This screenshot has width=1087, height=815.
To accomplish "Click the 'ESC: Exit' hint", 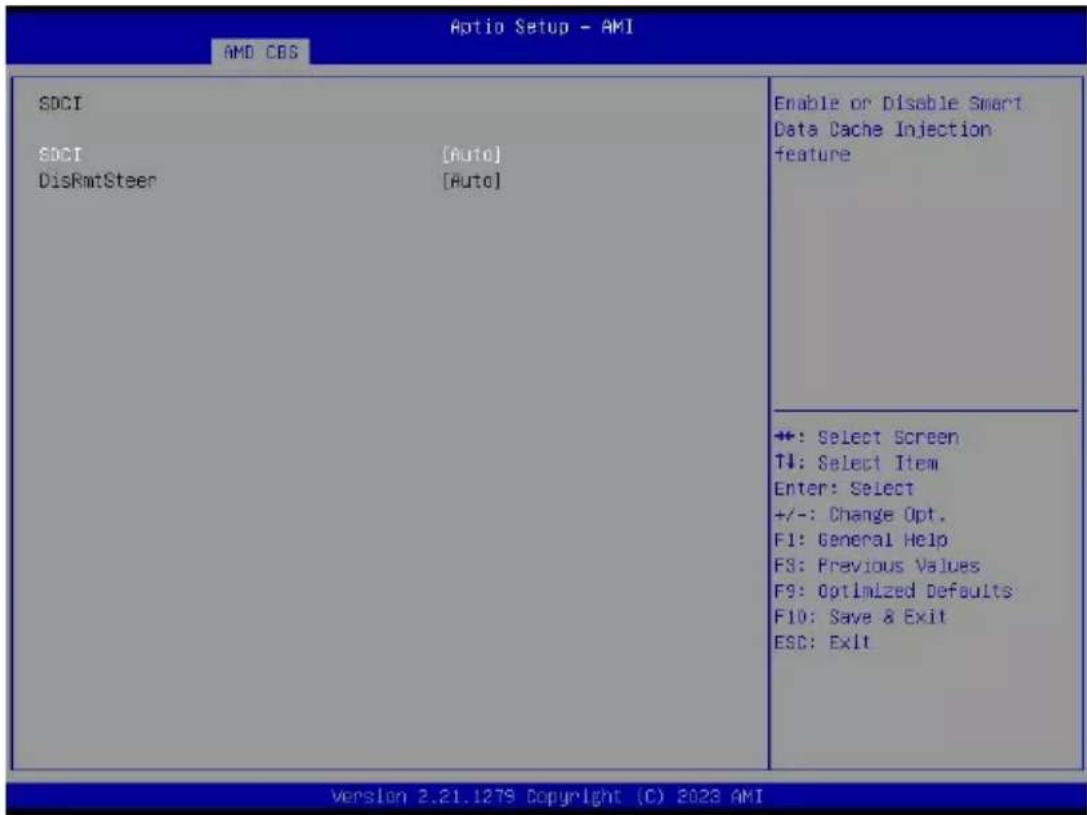I will tap(821, 642).
